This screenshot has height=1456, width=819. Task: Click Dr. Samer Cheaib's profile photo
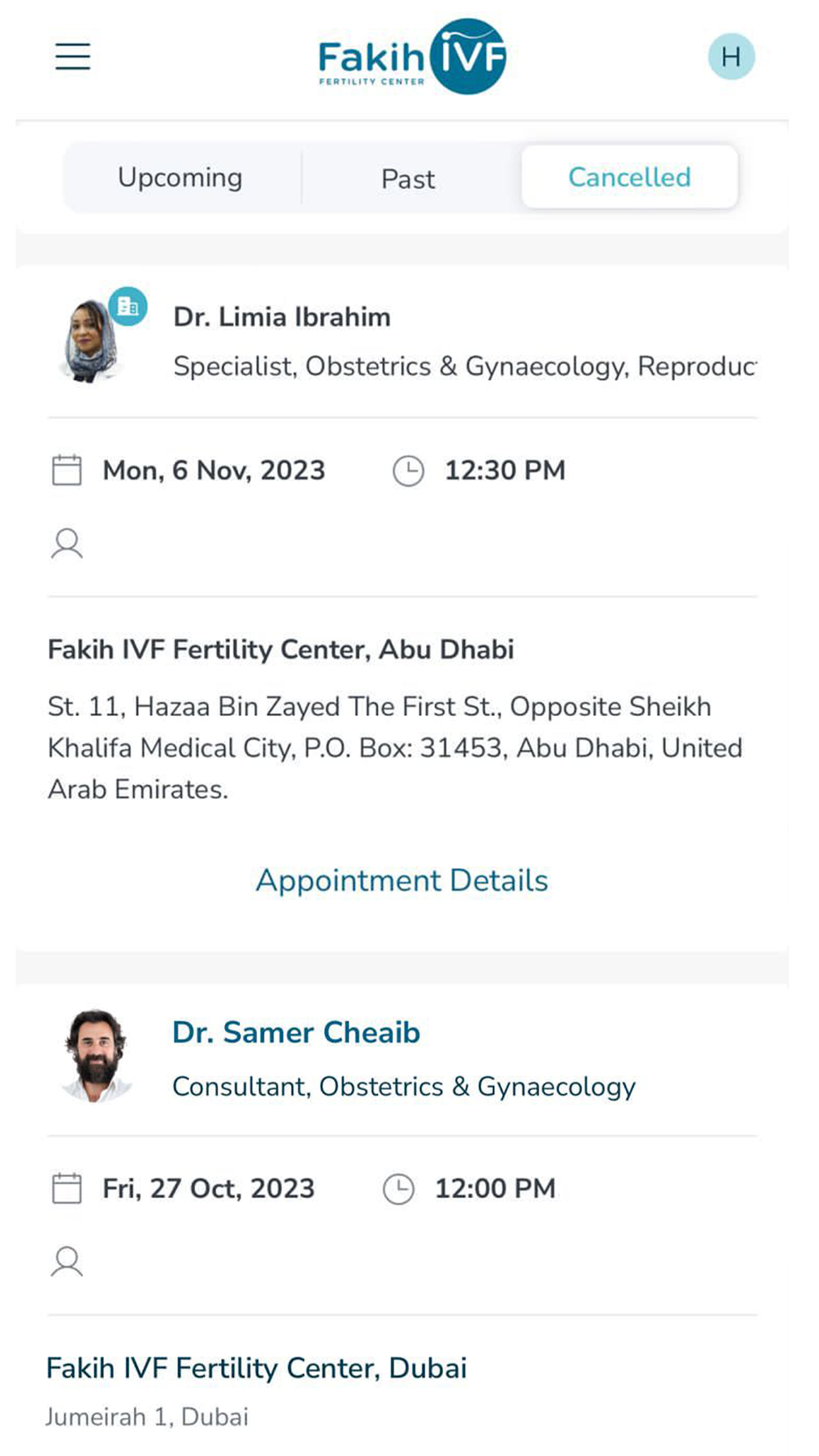(x=96, y=1056)
